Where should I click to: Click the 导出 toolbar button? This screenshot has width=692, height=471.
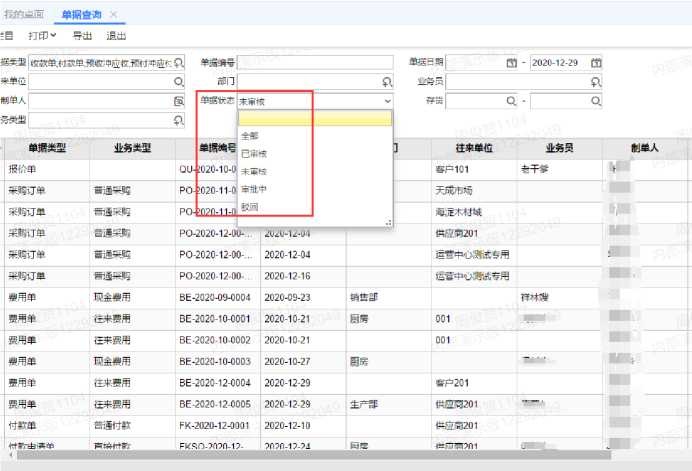coord(82,36)
